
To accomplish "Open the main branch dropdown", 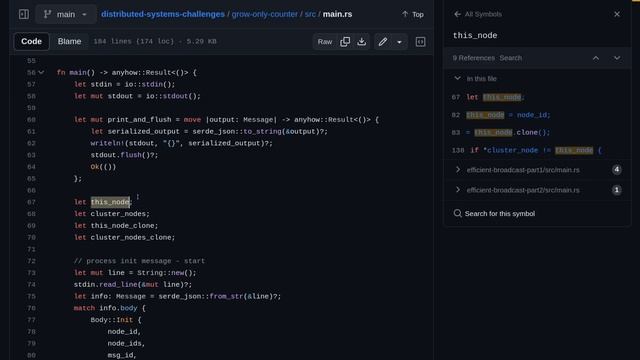I will [x=66, y=14].
